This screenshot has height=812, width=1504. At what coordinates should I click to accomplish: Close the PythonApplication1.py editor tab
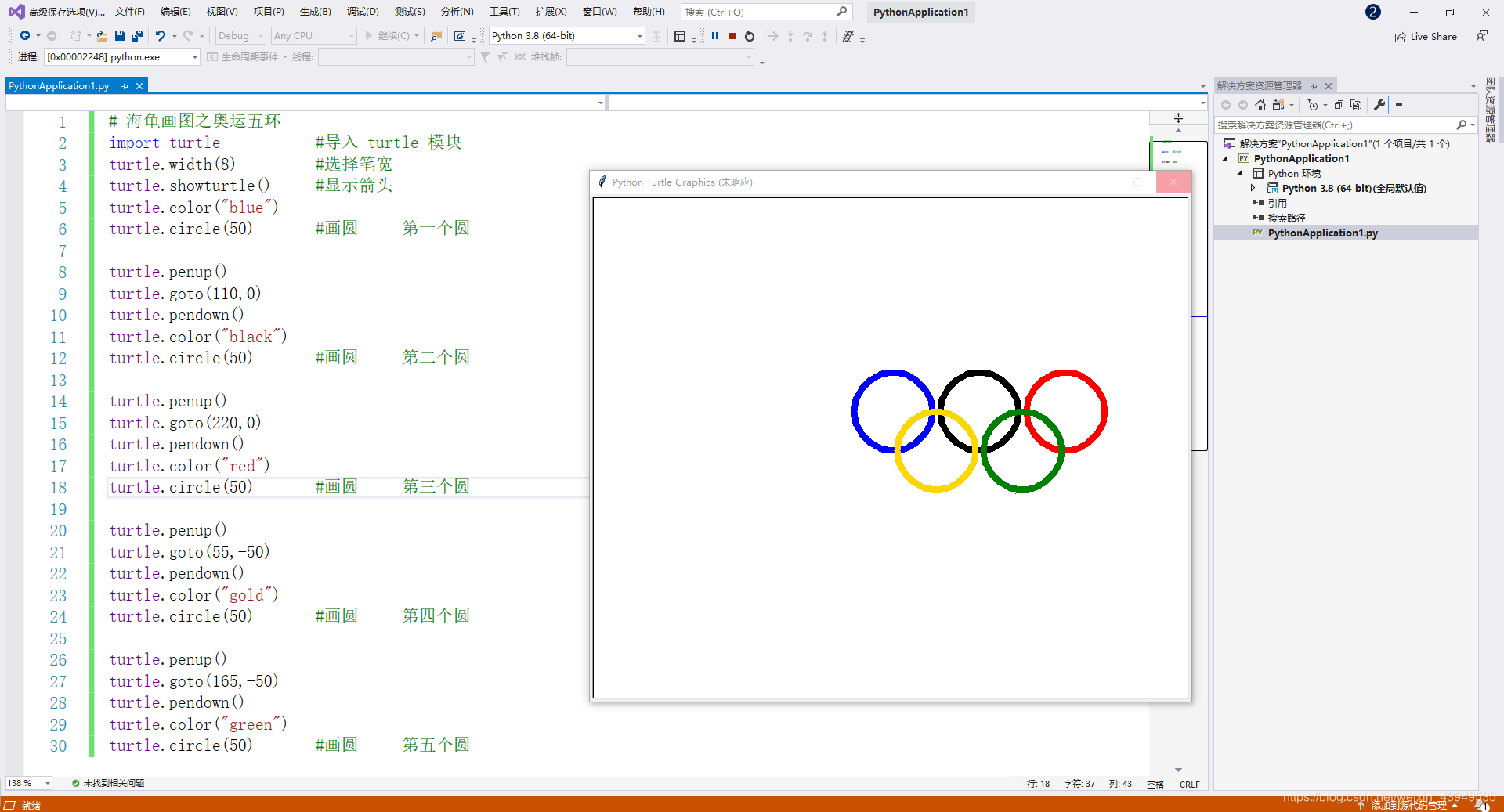[x=139, y=86]
